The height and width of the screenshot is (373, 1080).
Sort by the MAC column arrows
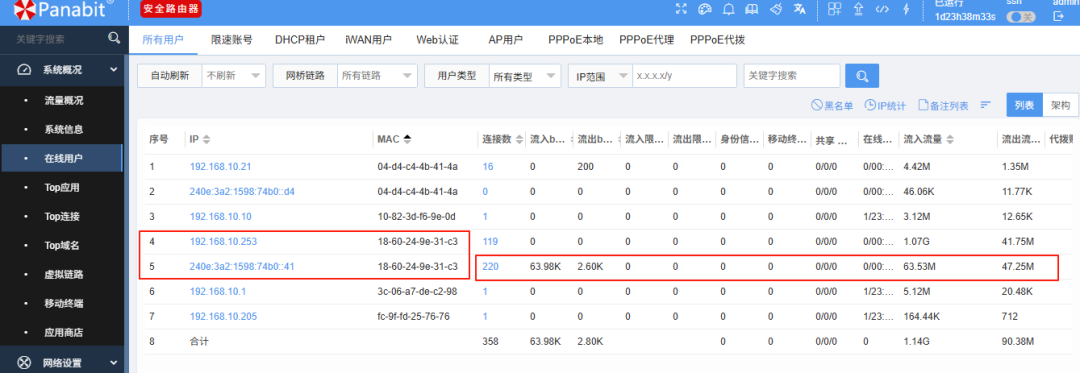click(407, 139)
